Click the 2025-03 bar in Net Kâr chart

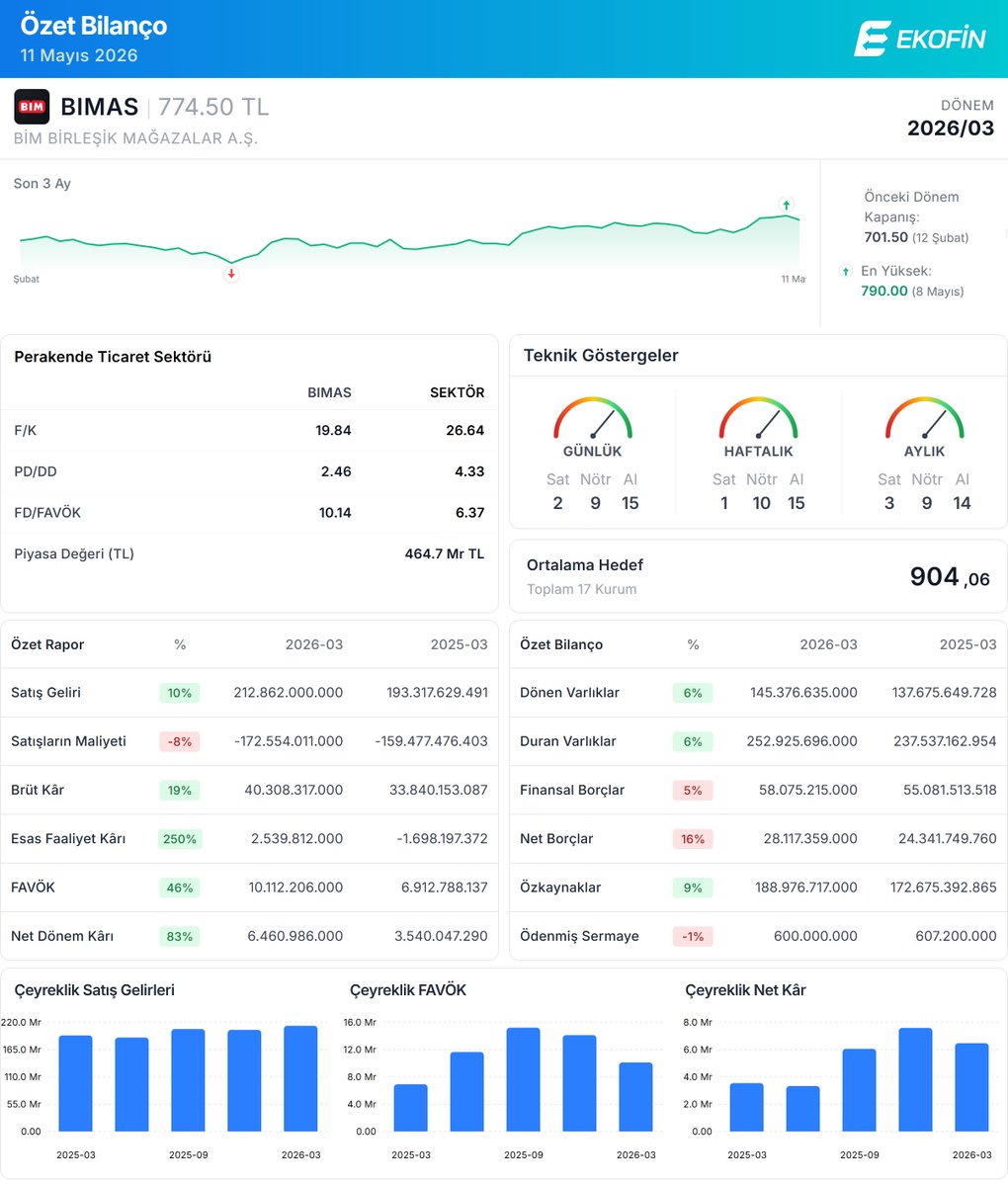pos(746,1107)
